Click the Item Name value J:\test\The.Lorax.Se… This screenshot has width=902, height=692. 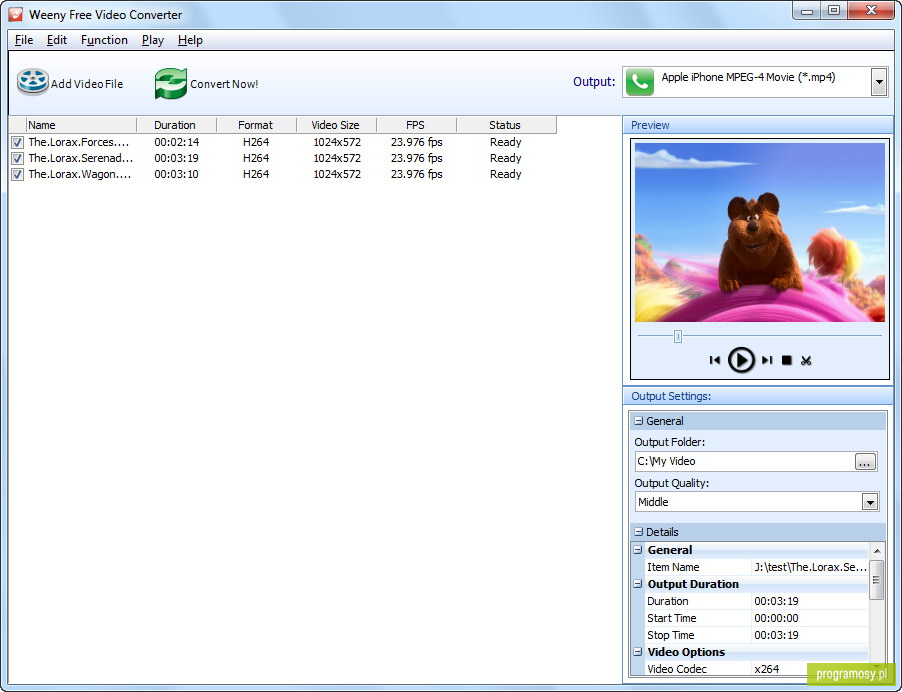(x=810, y=567)
